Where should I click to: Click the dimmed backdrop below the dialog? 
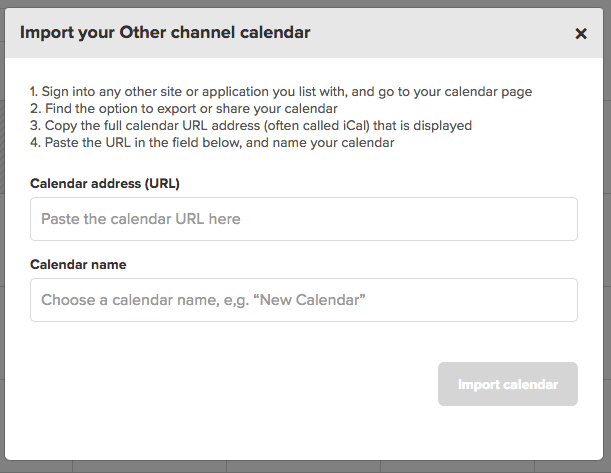[304, 467]
